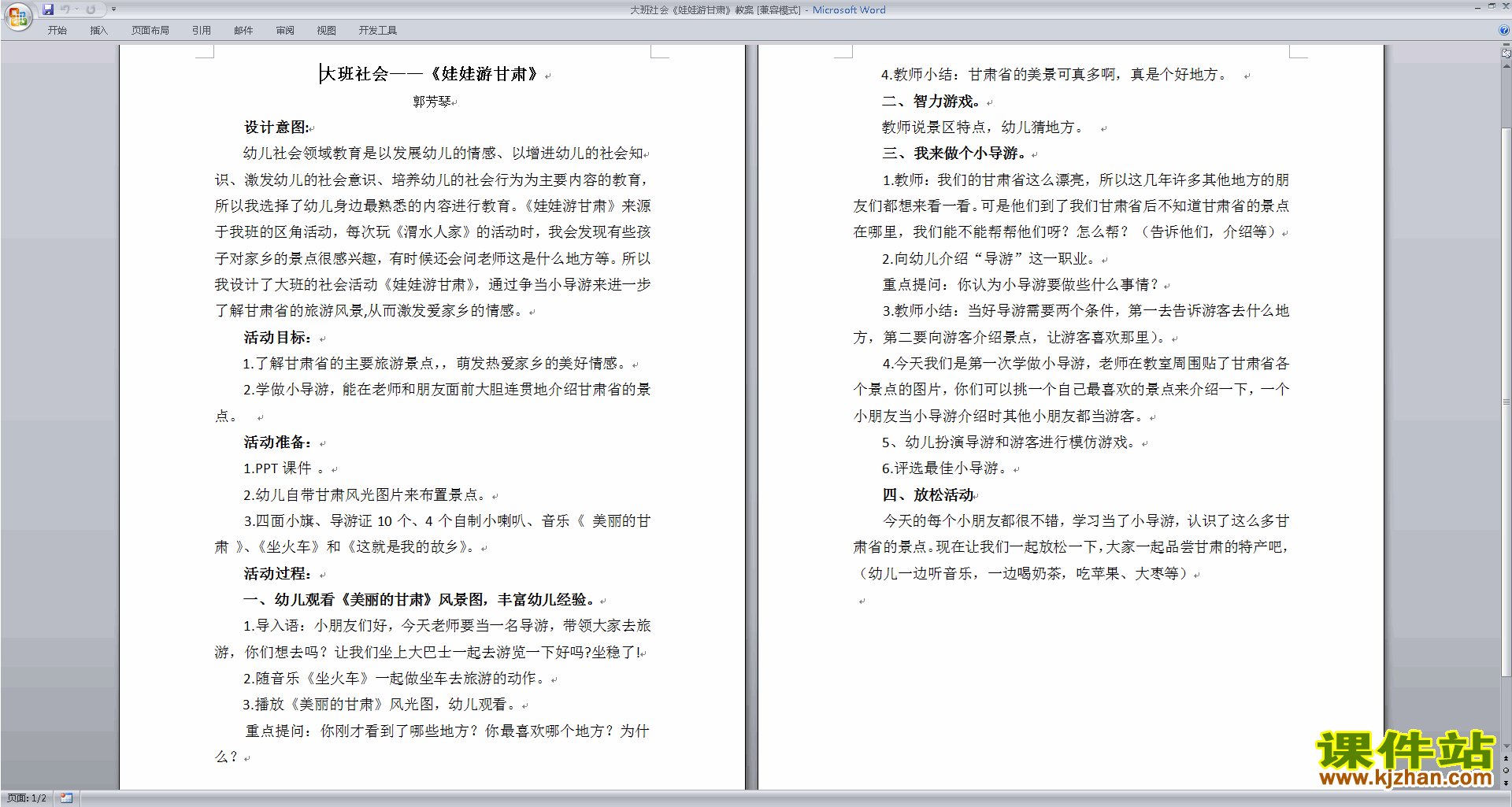Click the author name 郭芳琴
Screen dimensions: 1512x807
432,102
